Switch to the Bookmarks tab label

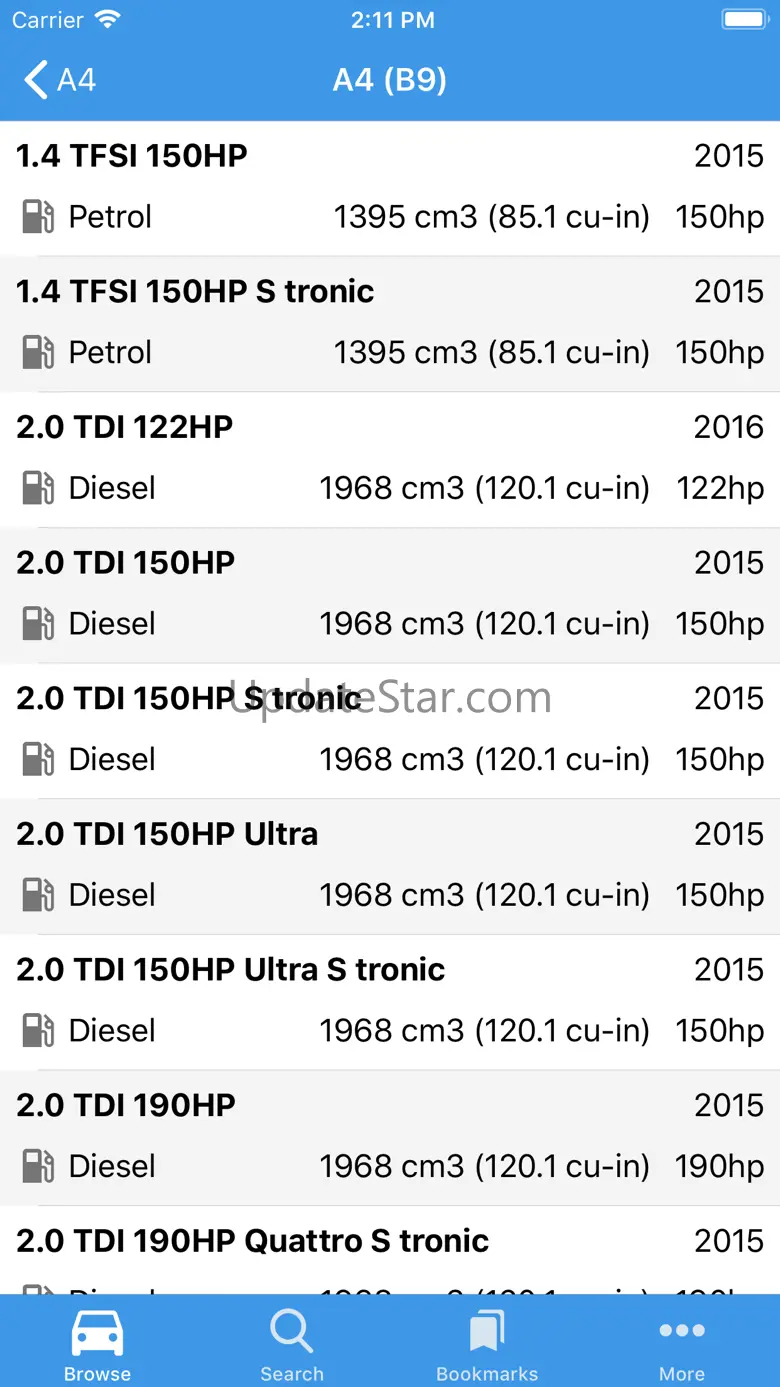coord(487,1374)
